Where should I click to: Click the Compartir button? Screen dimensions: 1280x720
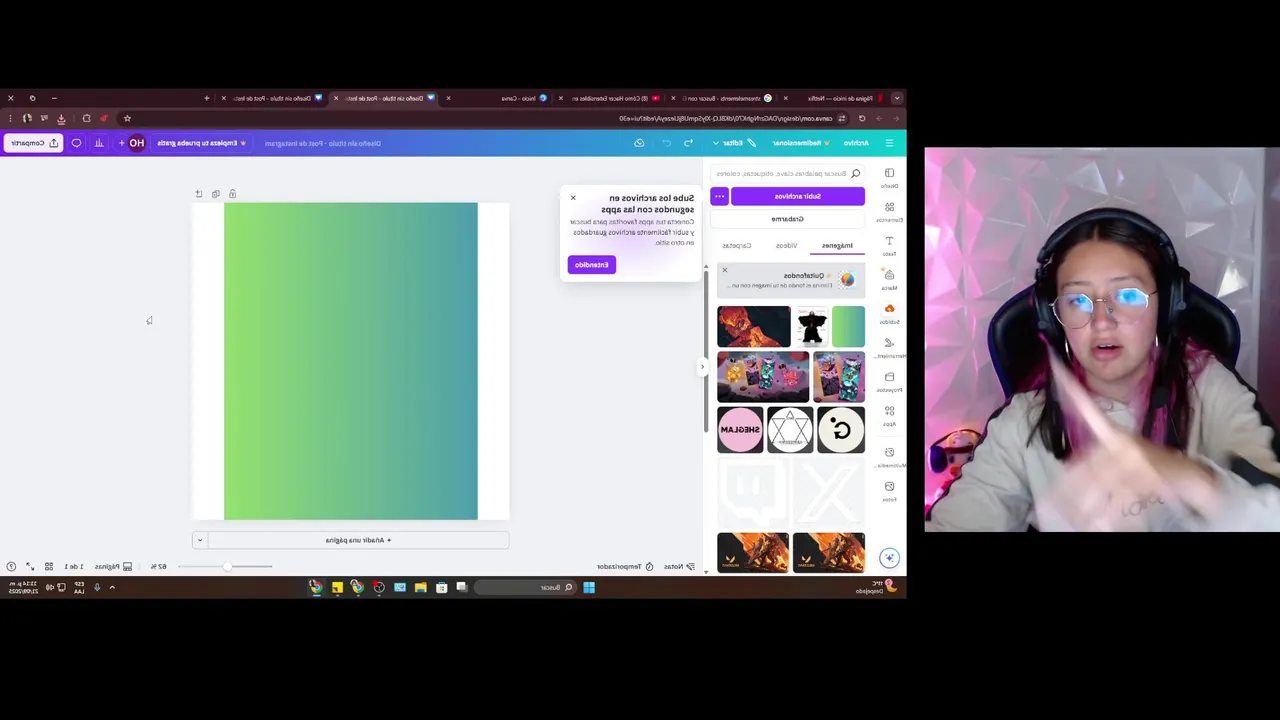(33, 143)
